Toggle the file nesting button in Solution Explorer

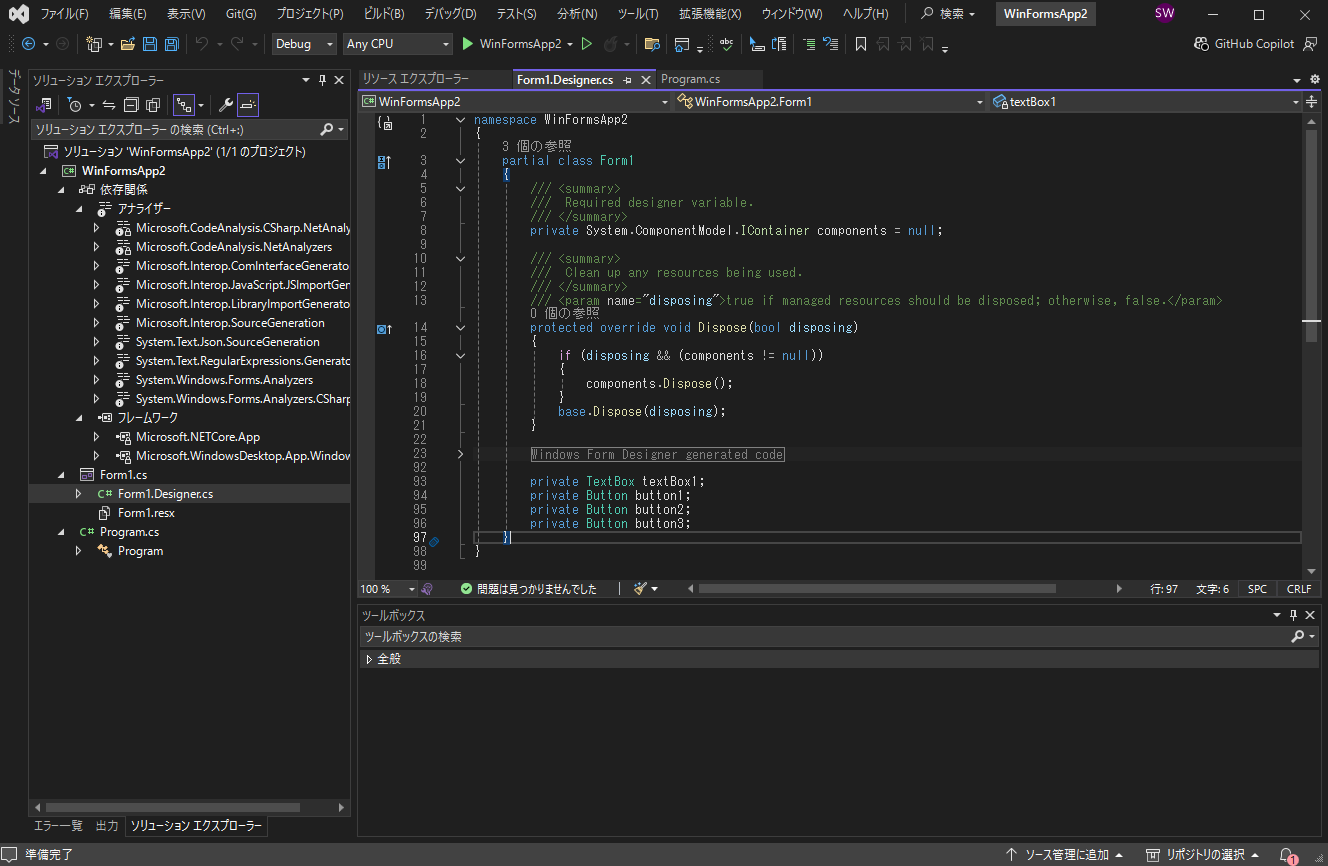point(184,105)
